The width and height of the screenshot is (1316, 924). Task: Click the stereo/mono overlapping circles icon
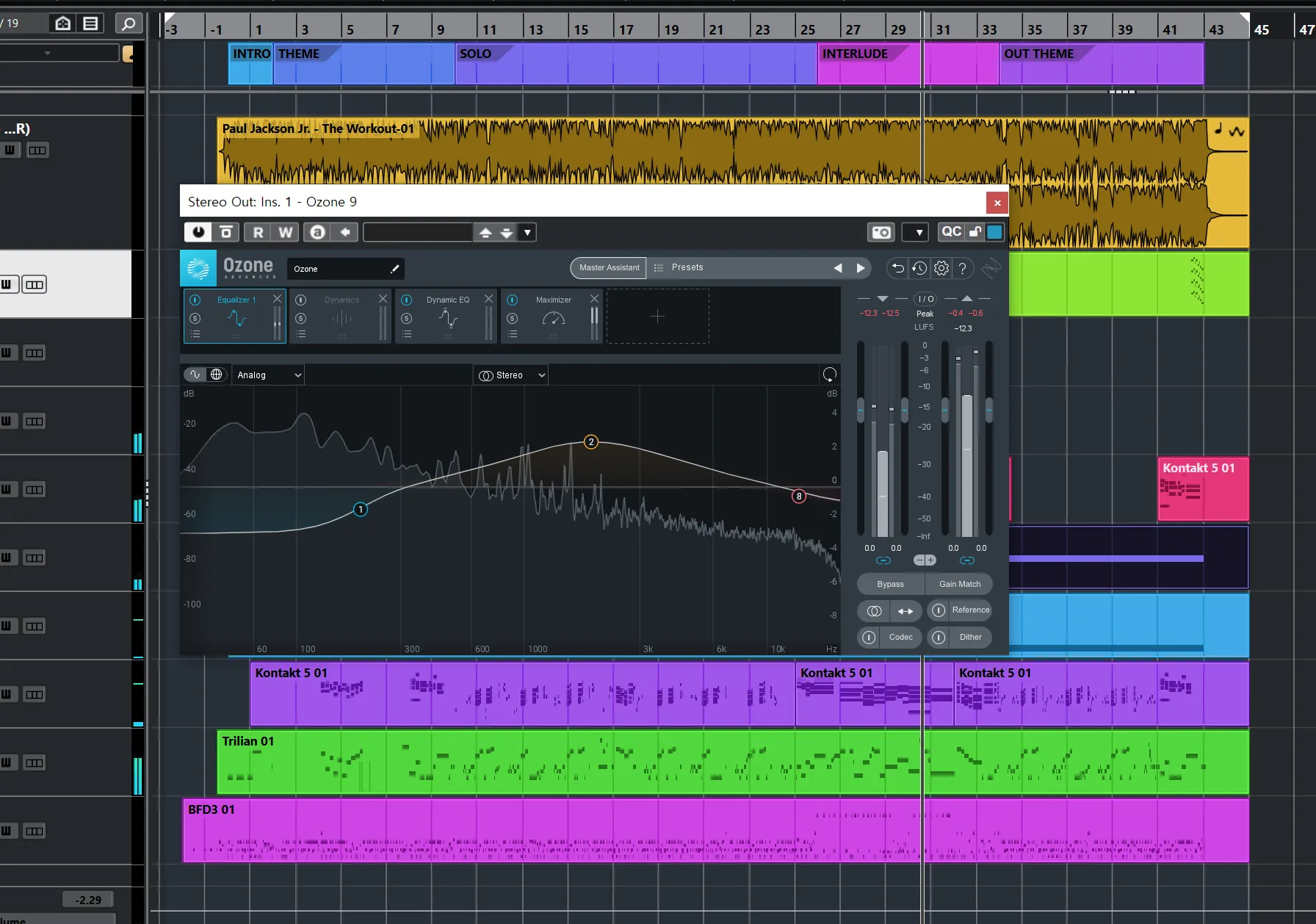click(874, 610)
